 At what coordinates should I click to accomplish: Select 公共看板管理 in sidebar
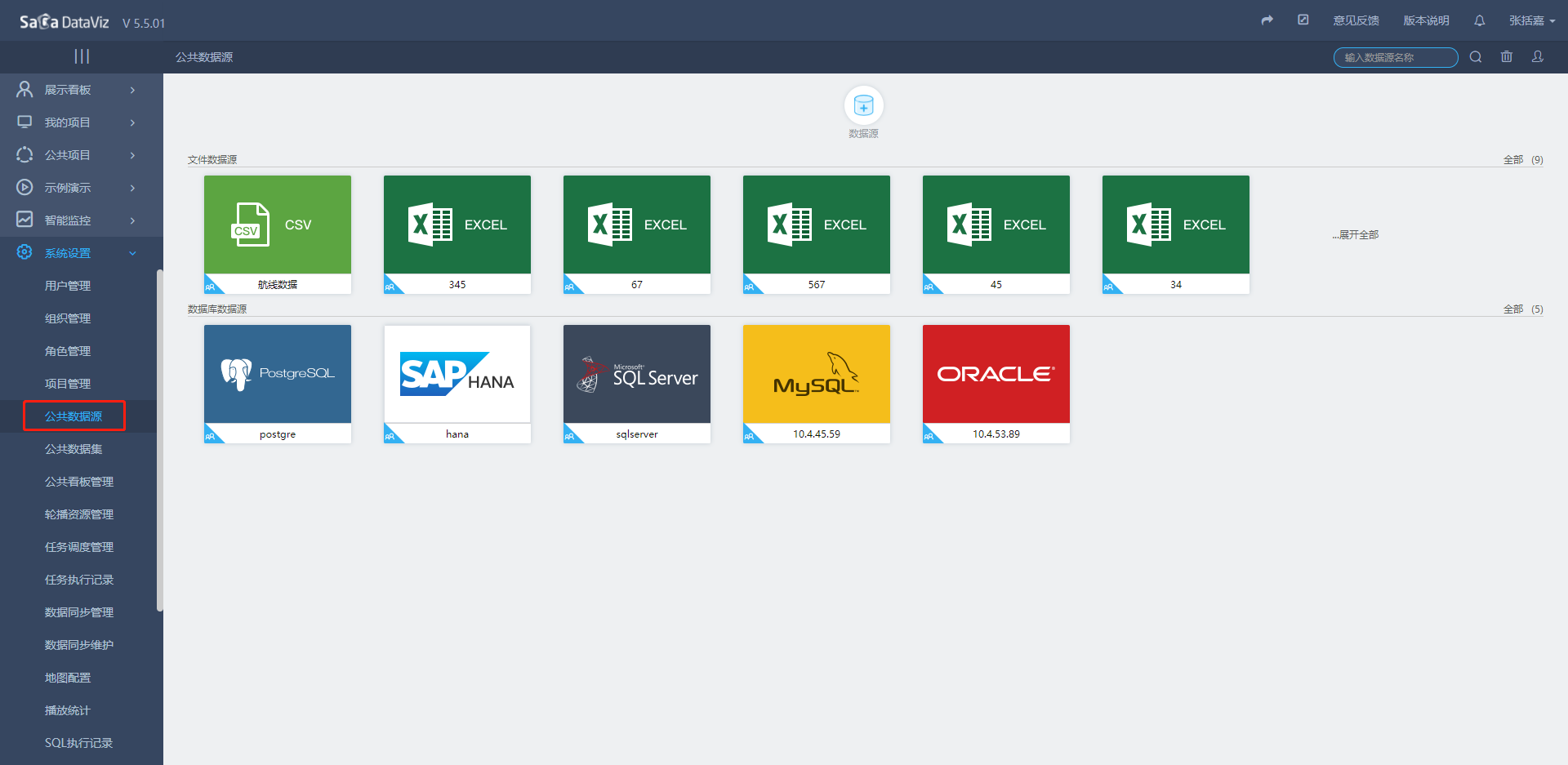click(x=79, y=482)
